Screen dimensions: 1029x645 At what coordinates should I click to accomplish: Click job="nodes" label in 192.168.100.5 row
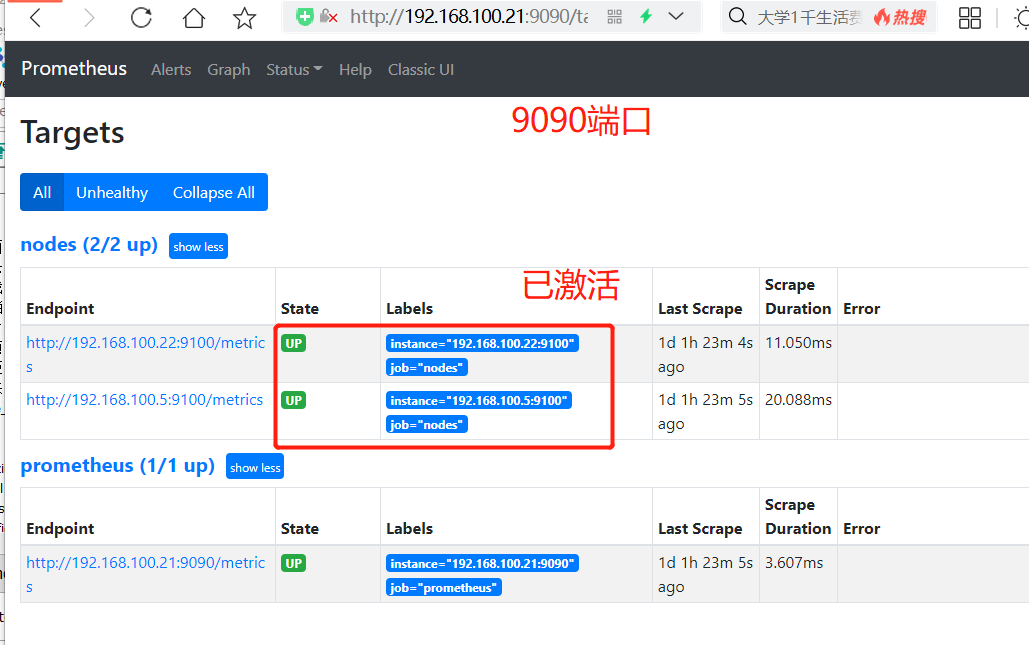427,425
